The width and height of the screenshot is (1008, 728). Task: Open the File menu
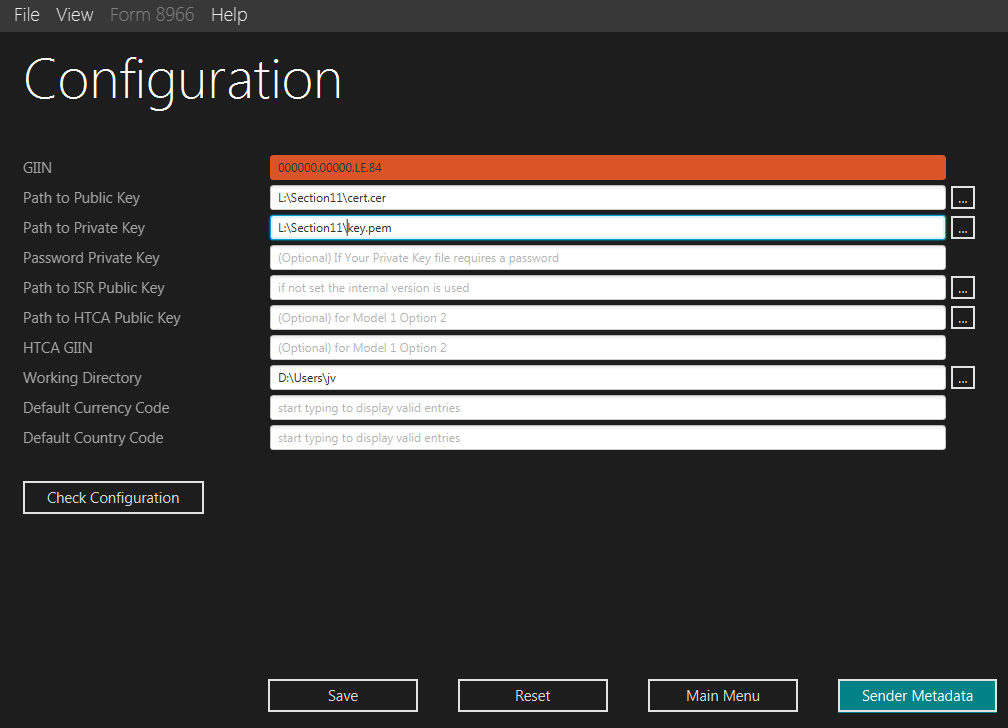[x=26, y=15]
